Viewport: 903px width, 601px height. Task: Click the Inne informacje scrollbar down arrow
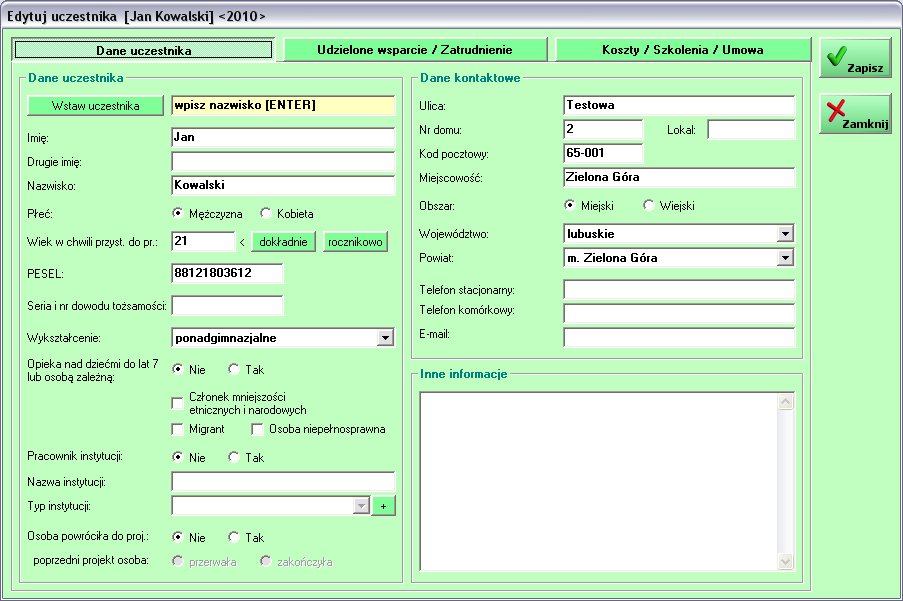coord(785,561)
